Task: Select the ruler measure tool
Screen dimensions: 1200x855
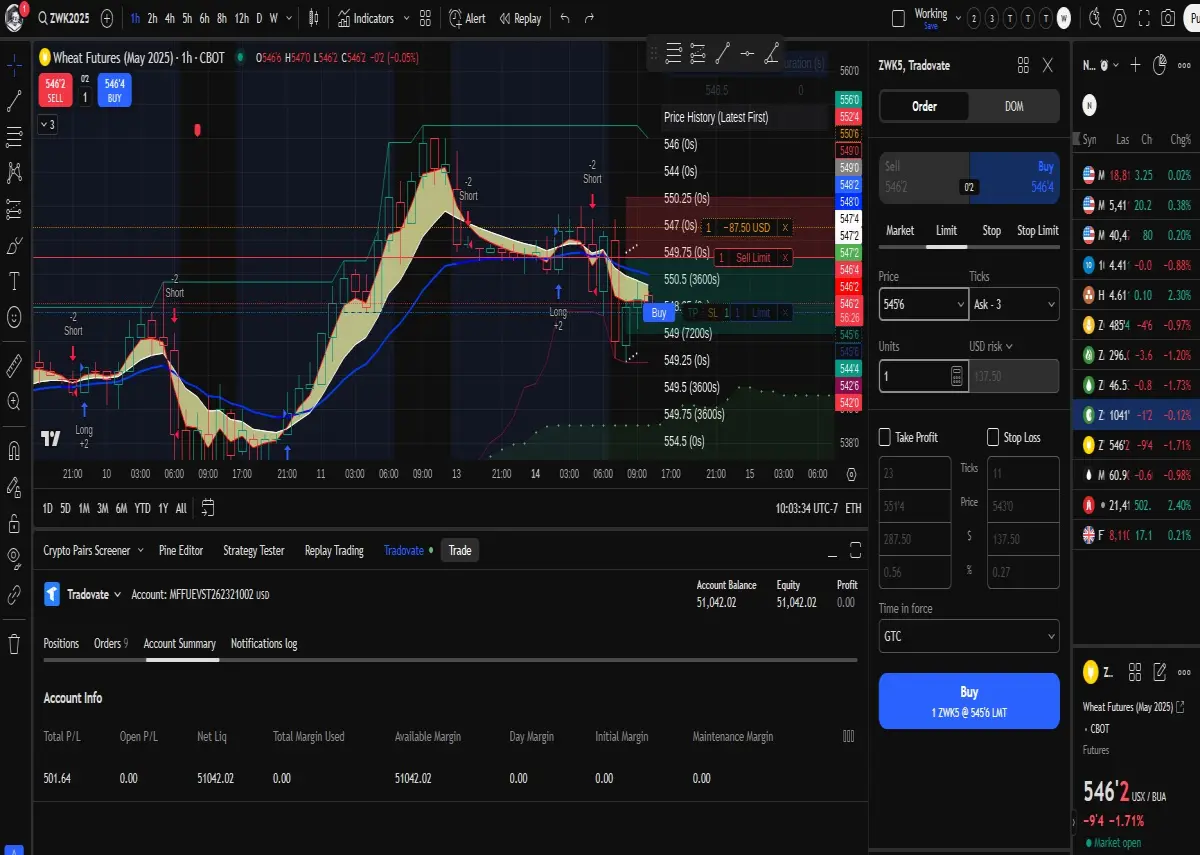Action: (x=14, y=364)
